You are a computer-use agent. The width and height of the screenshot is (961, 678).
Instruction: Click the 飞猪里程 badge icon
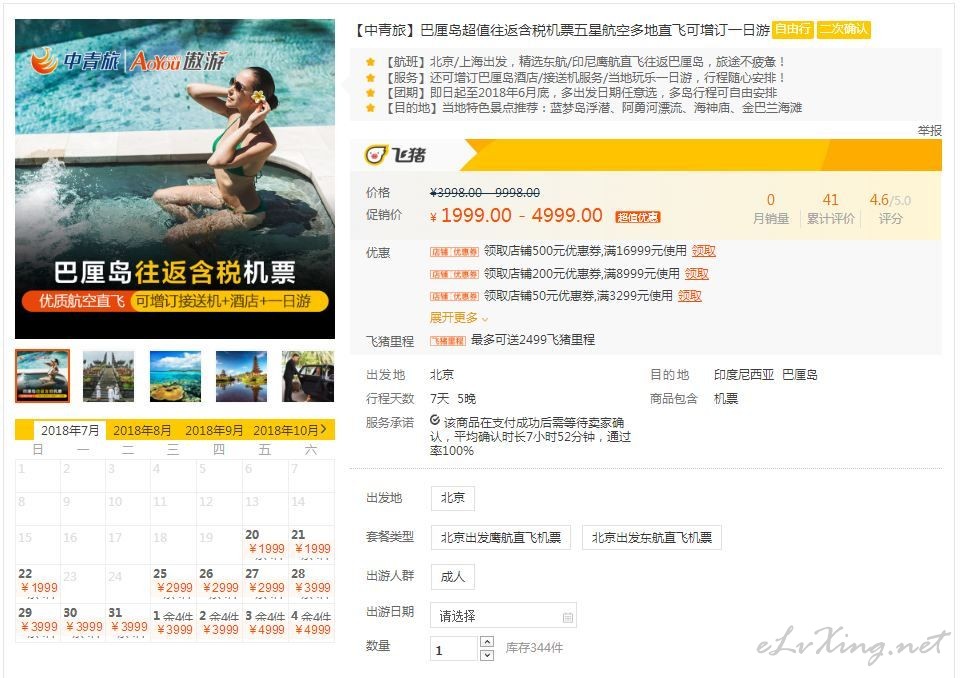pyautogui.click(x=447, y=341)
